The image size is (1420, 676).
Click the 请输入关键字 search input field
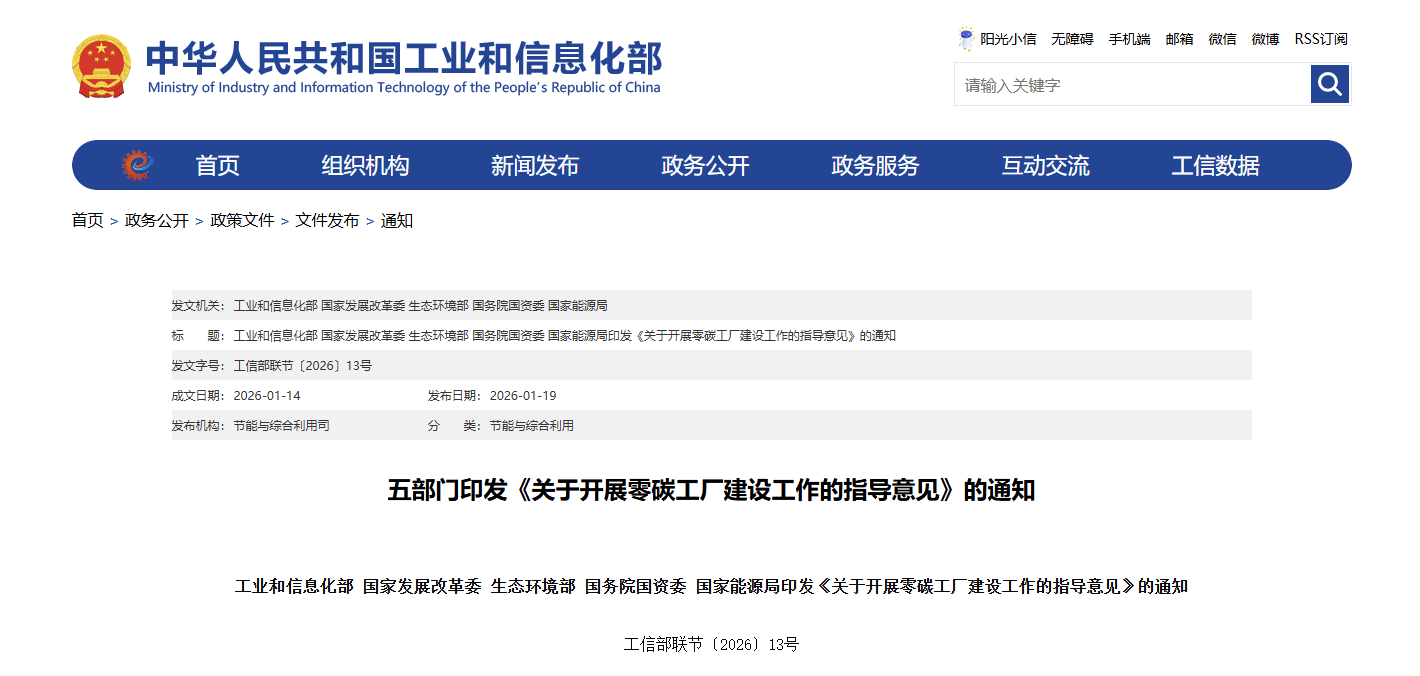[1132, 85]
